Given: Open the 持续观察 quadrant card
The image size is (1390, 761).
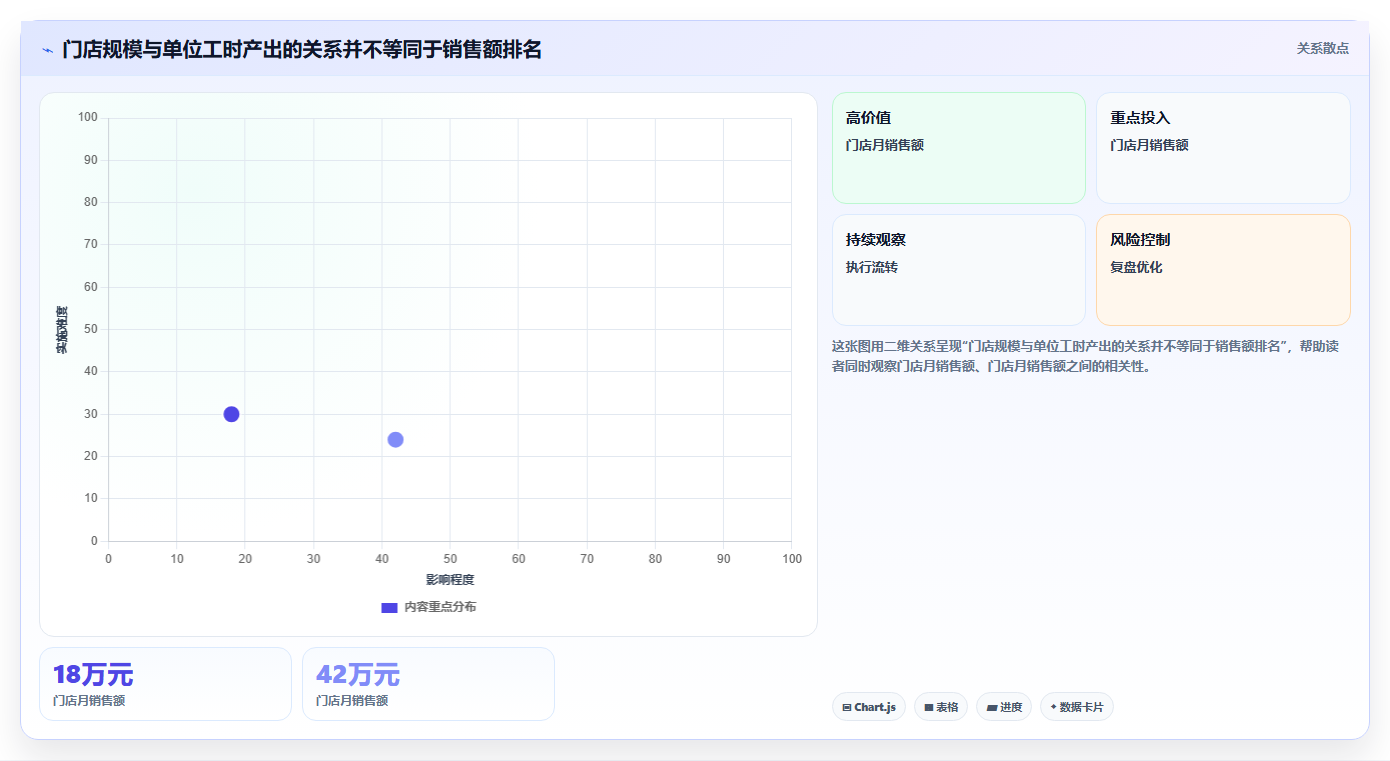Looking at the screenshot, I should pos(959,270).
